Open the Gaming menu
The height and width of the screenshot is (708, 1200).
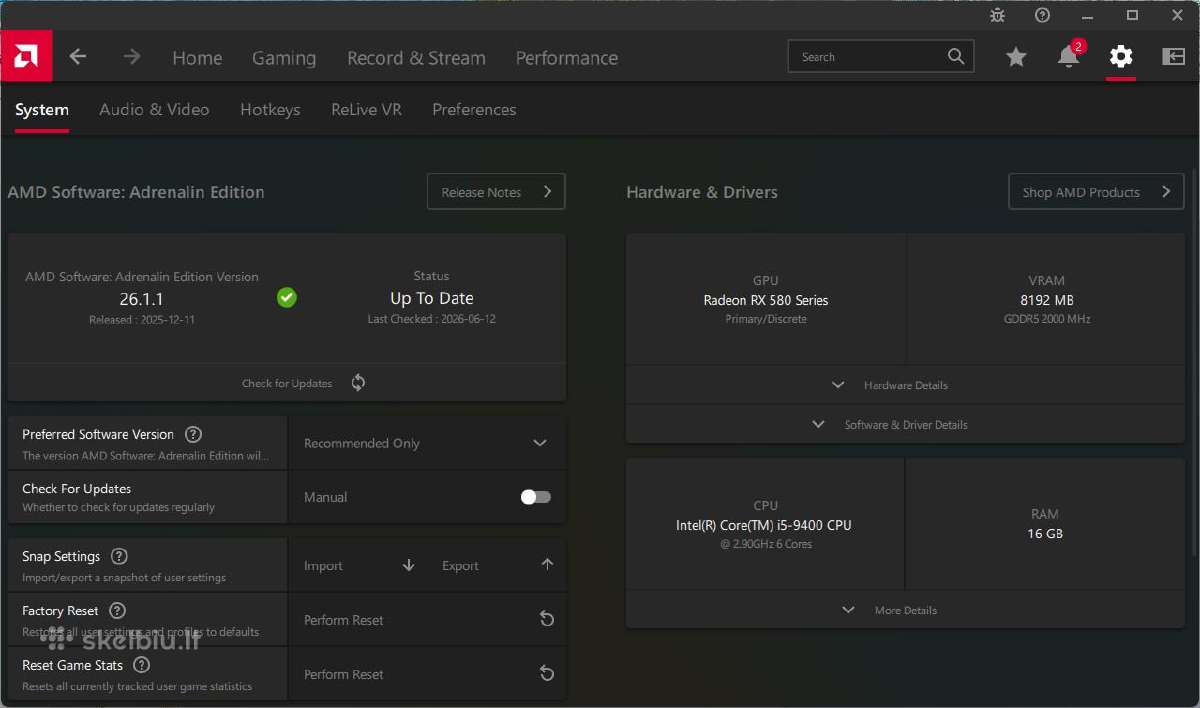coord(284,58)
